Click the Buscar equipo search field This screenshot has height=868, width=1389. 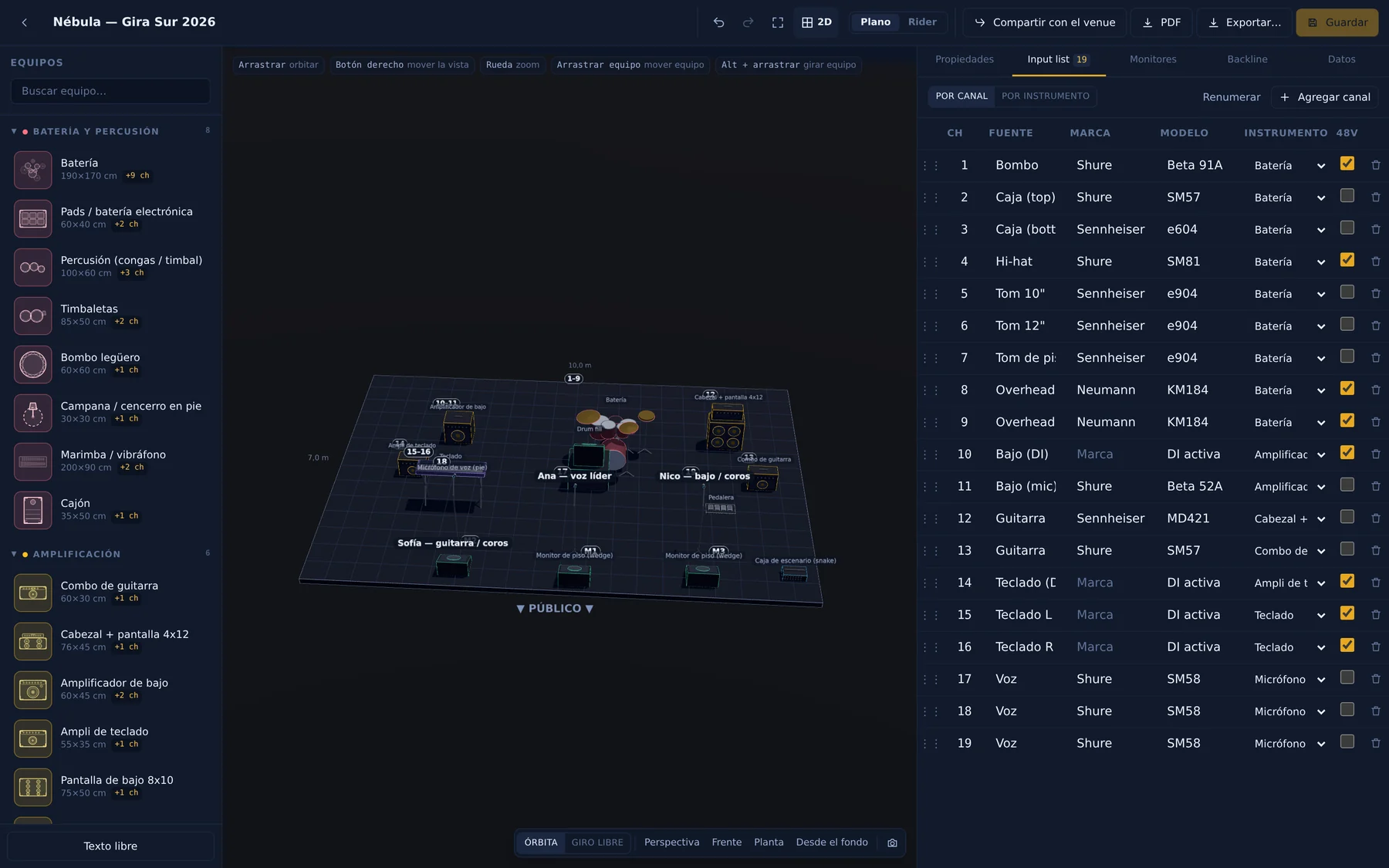pos(110,91)
